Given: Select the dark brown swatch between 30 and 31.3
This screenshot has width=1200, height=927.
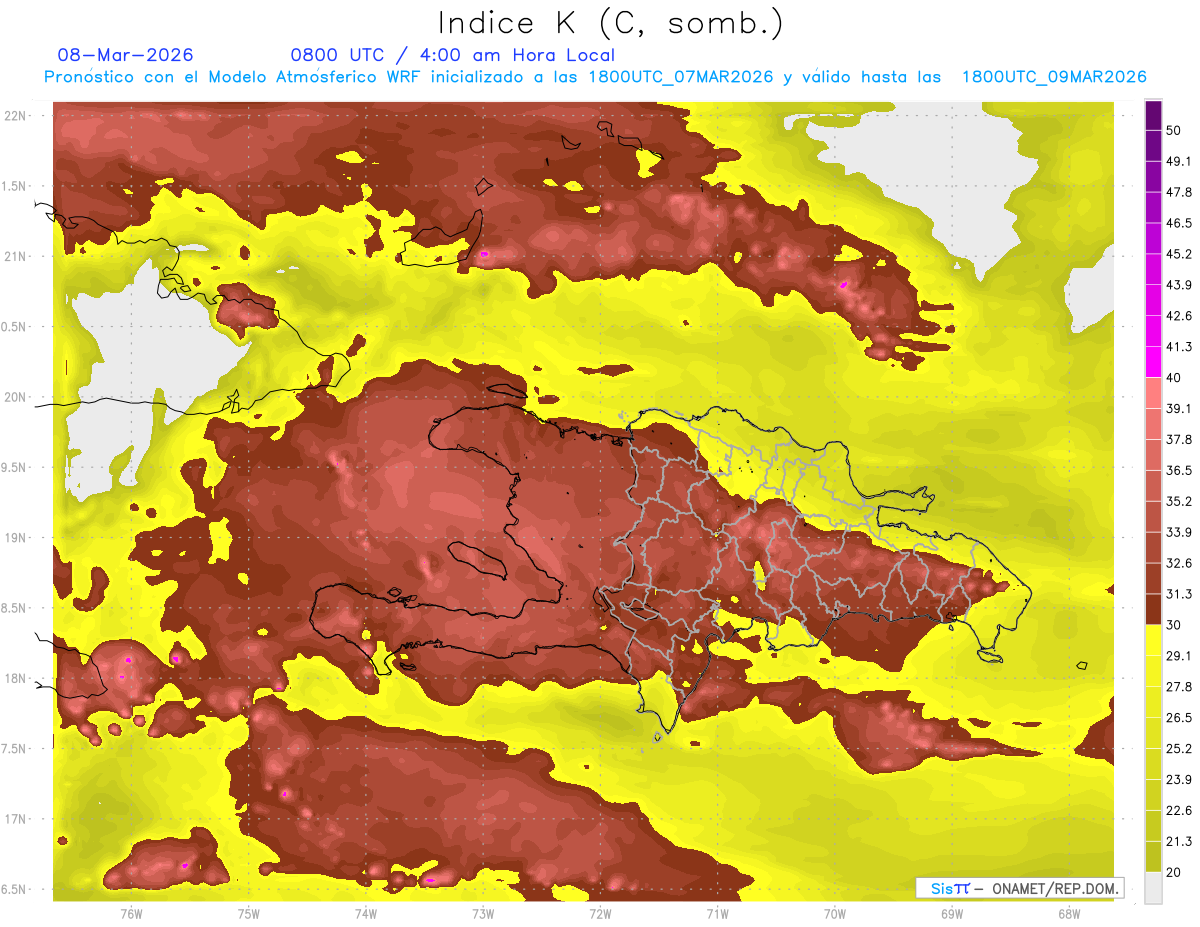Looking at the screenshot, I should pyautogui.click(x=1153, y=609).
